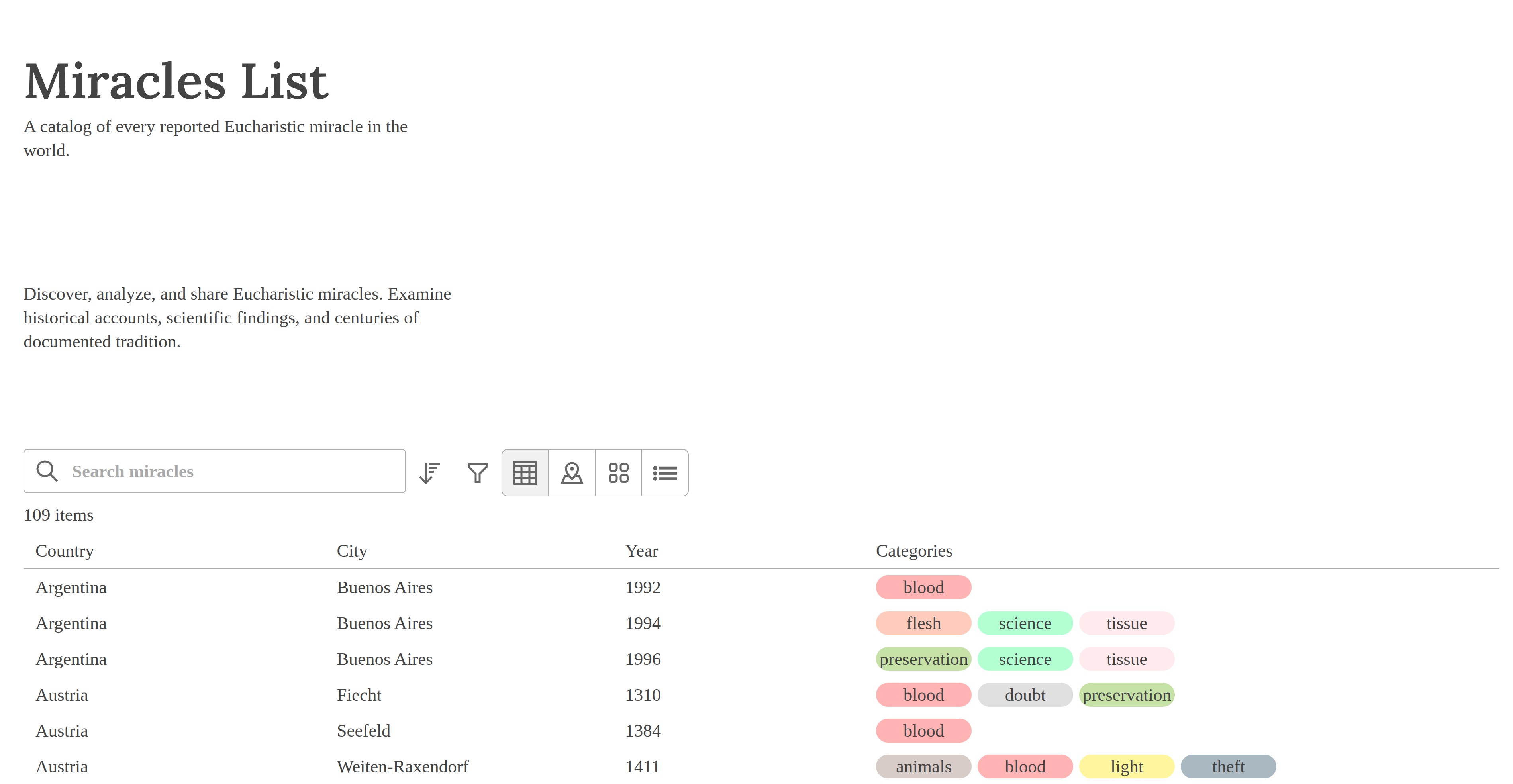Click Argentina in 1996 row

tap(71, 659)
